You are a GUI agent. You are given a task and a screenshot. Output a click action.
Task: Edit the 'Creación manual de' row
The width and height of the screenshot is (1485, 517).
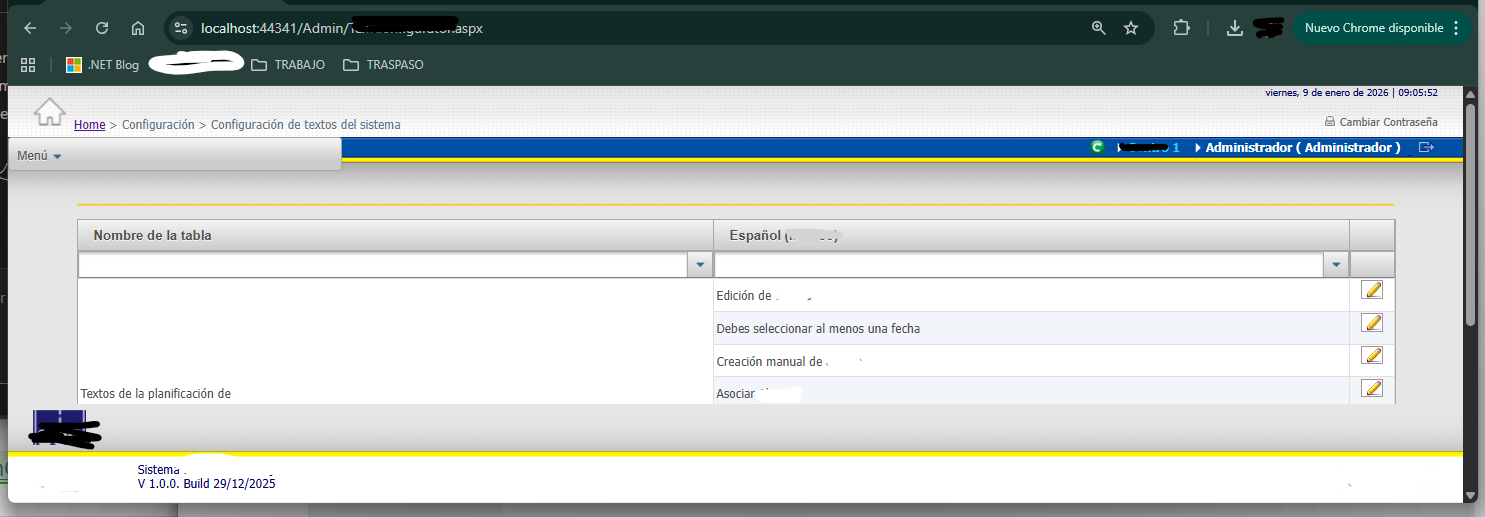coord(1372,356)
